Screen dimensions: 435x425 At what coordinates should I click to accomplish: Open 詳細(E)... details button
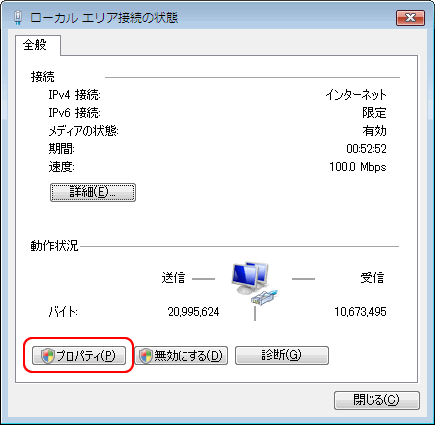coord(93,192)
